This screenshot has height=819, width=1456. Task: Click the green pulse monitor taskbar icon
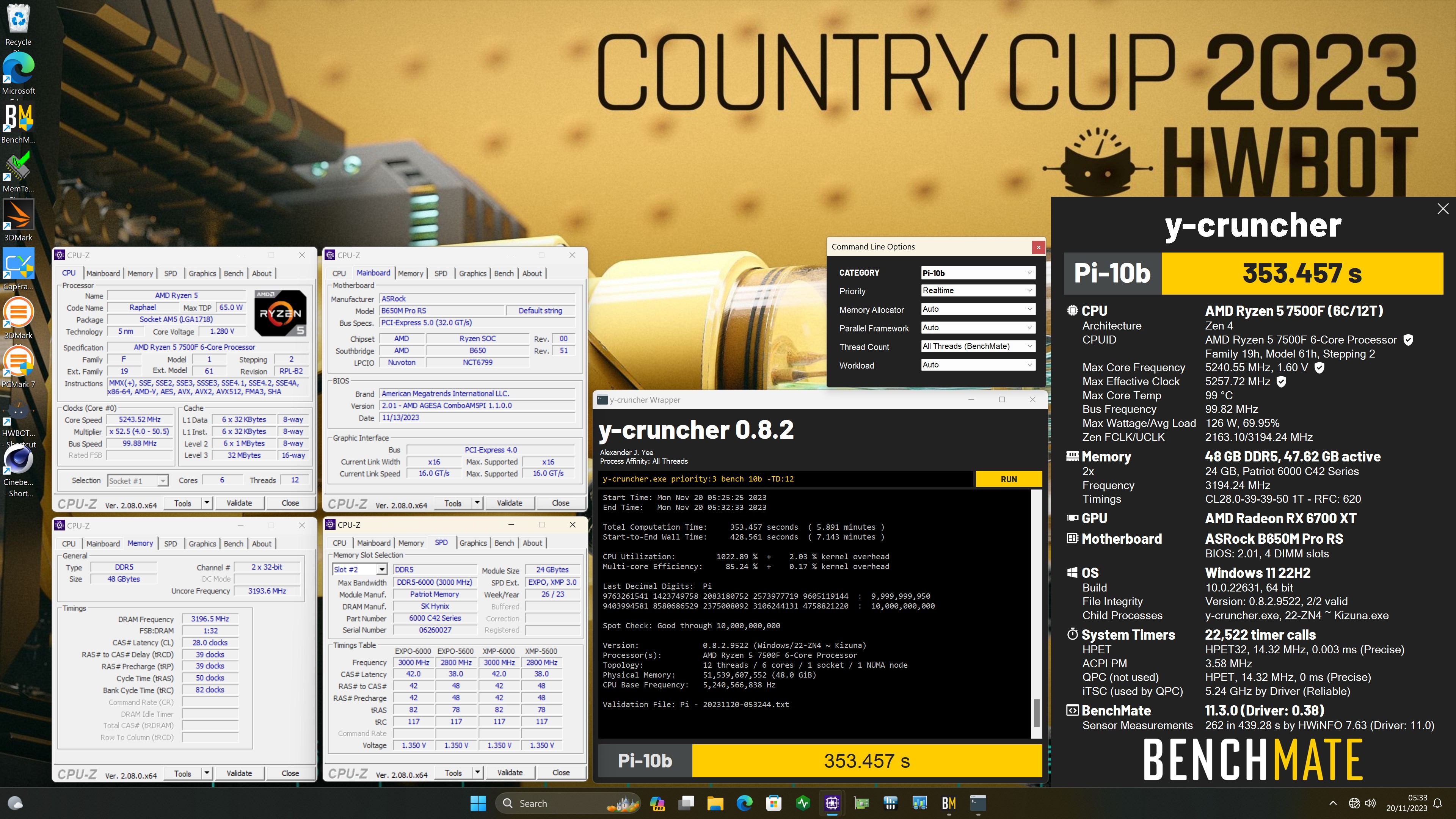(x=803, y=803)
